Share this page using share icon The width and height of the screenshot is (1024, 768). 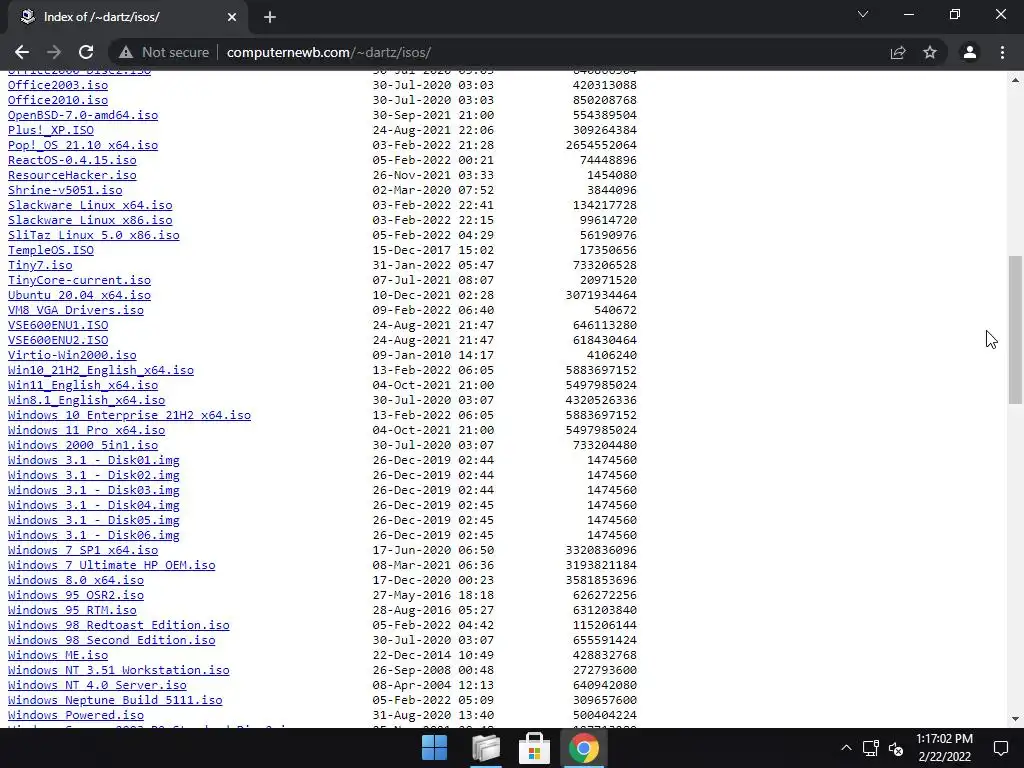(898, 52)
